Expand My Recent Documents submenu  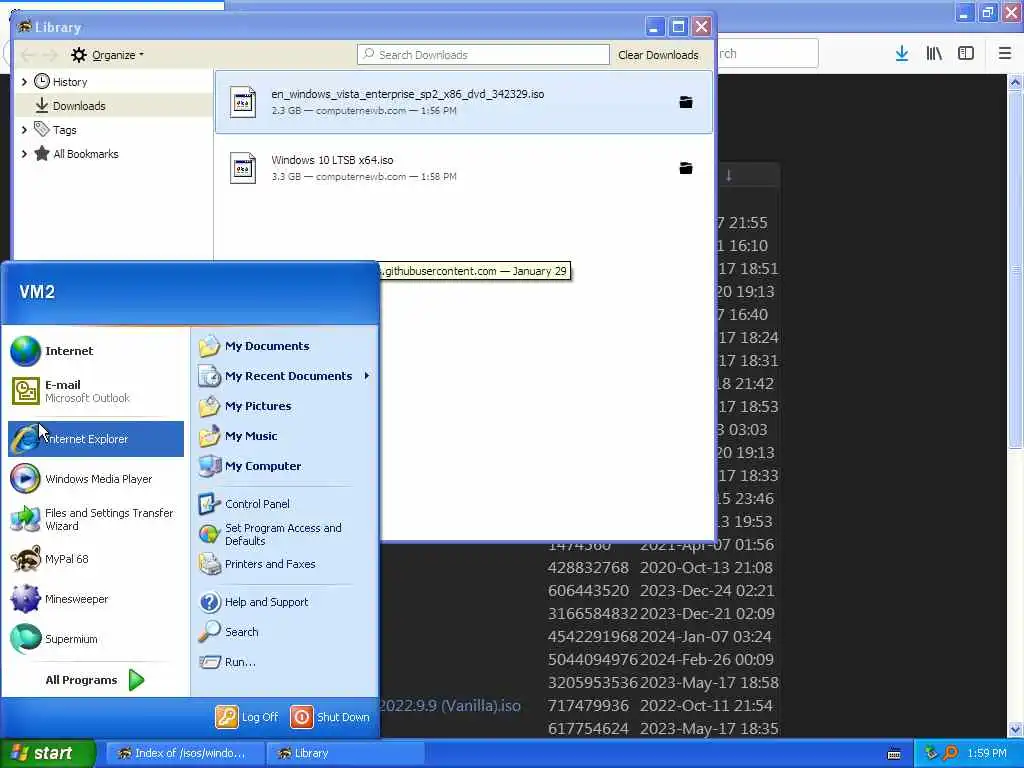285,376
